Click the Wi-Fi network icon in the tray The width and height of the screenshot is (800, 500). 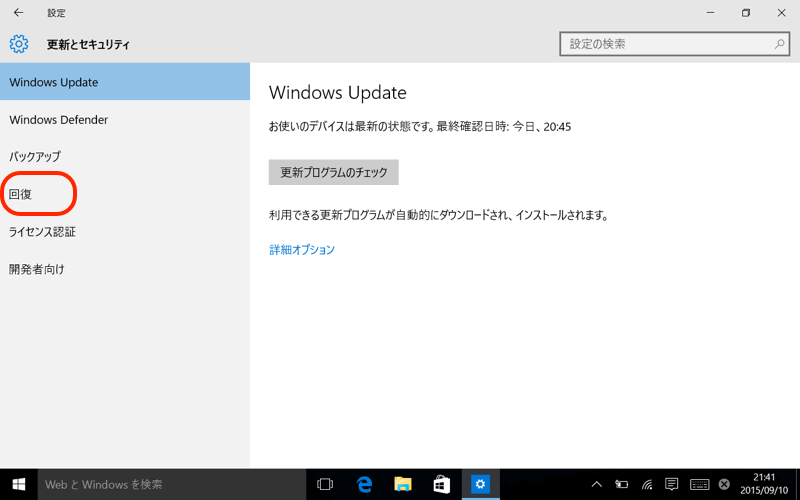(x=647, y=484)
